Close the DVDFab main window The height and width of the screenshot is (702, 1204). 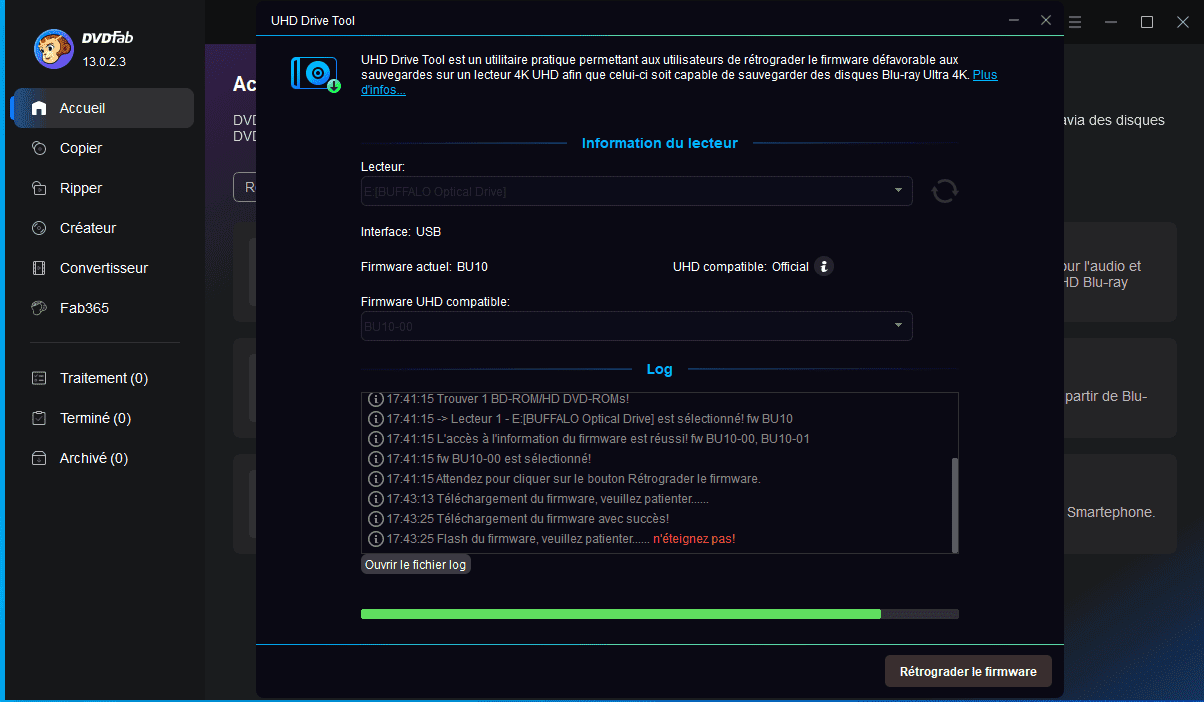1182,22
